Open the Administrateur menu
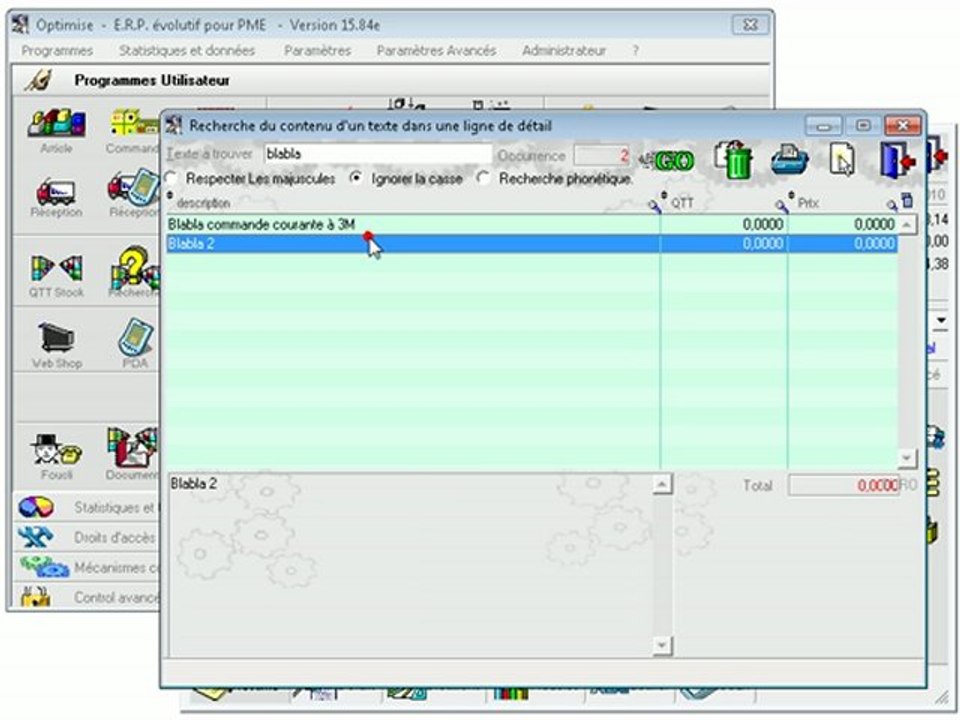Screen dimensions: 960x720 [564, 51]
